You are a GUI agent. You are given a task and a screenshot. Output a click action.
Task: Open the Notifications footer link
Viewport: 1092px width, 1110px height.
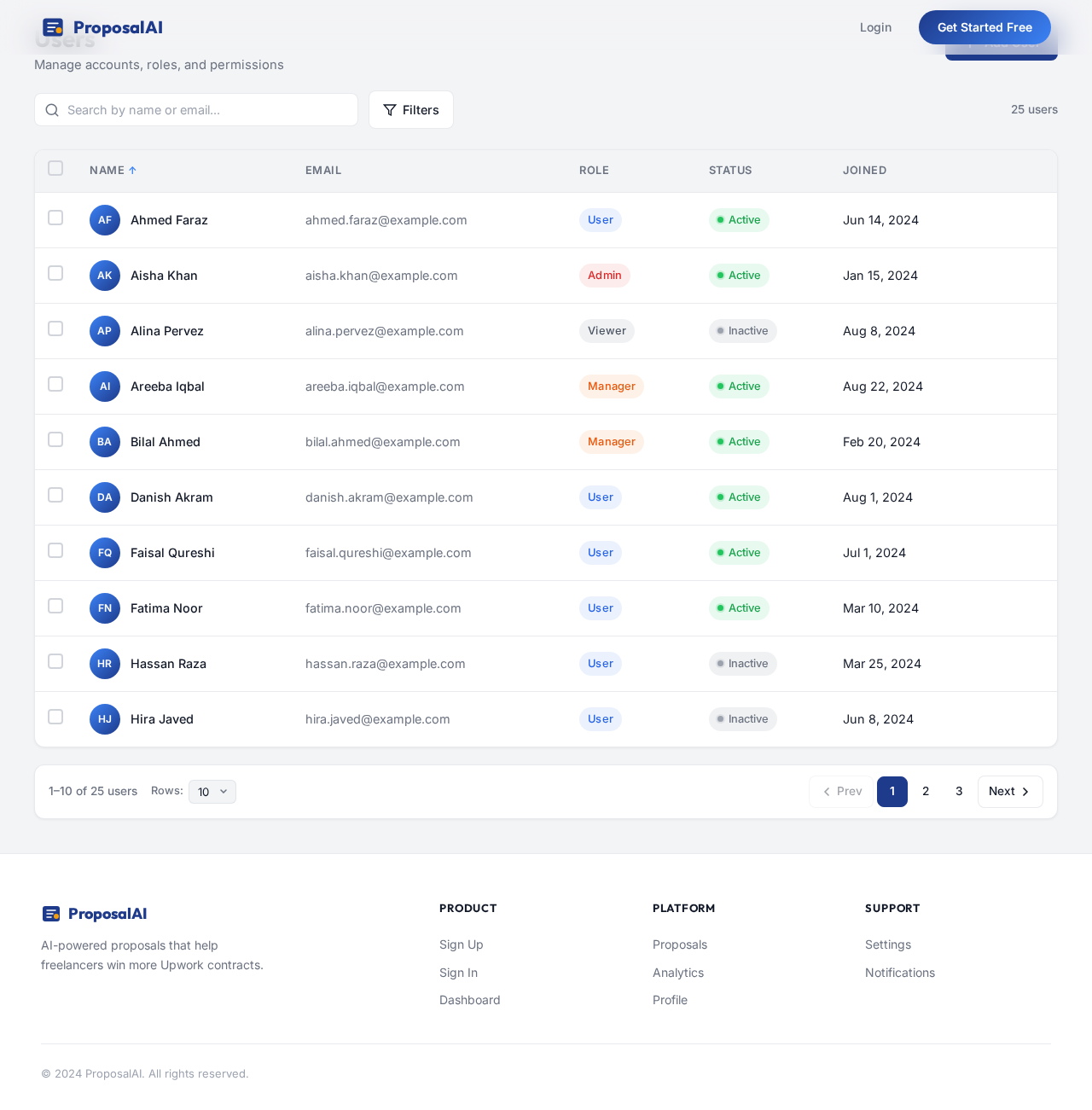coord(900,973)
